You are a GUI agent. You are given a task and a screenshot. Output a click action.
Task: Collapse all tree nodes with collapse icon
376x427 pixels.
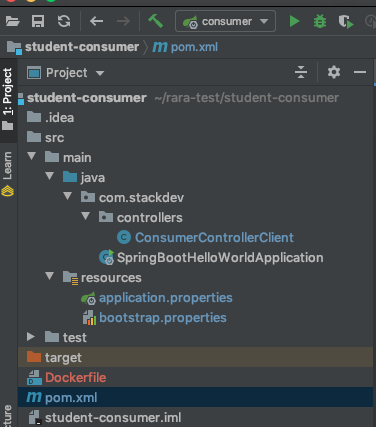pyautogui.click(x=301, y=72)
